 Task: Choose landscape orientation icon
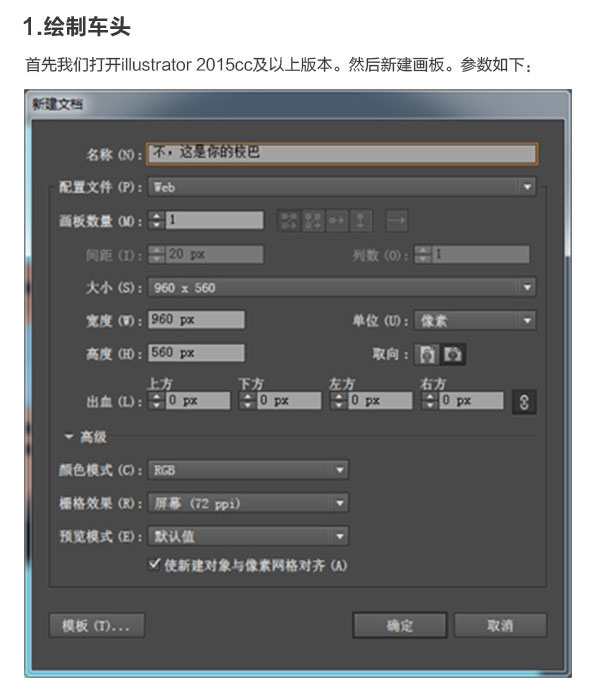click(x=453, y=354)
